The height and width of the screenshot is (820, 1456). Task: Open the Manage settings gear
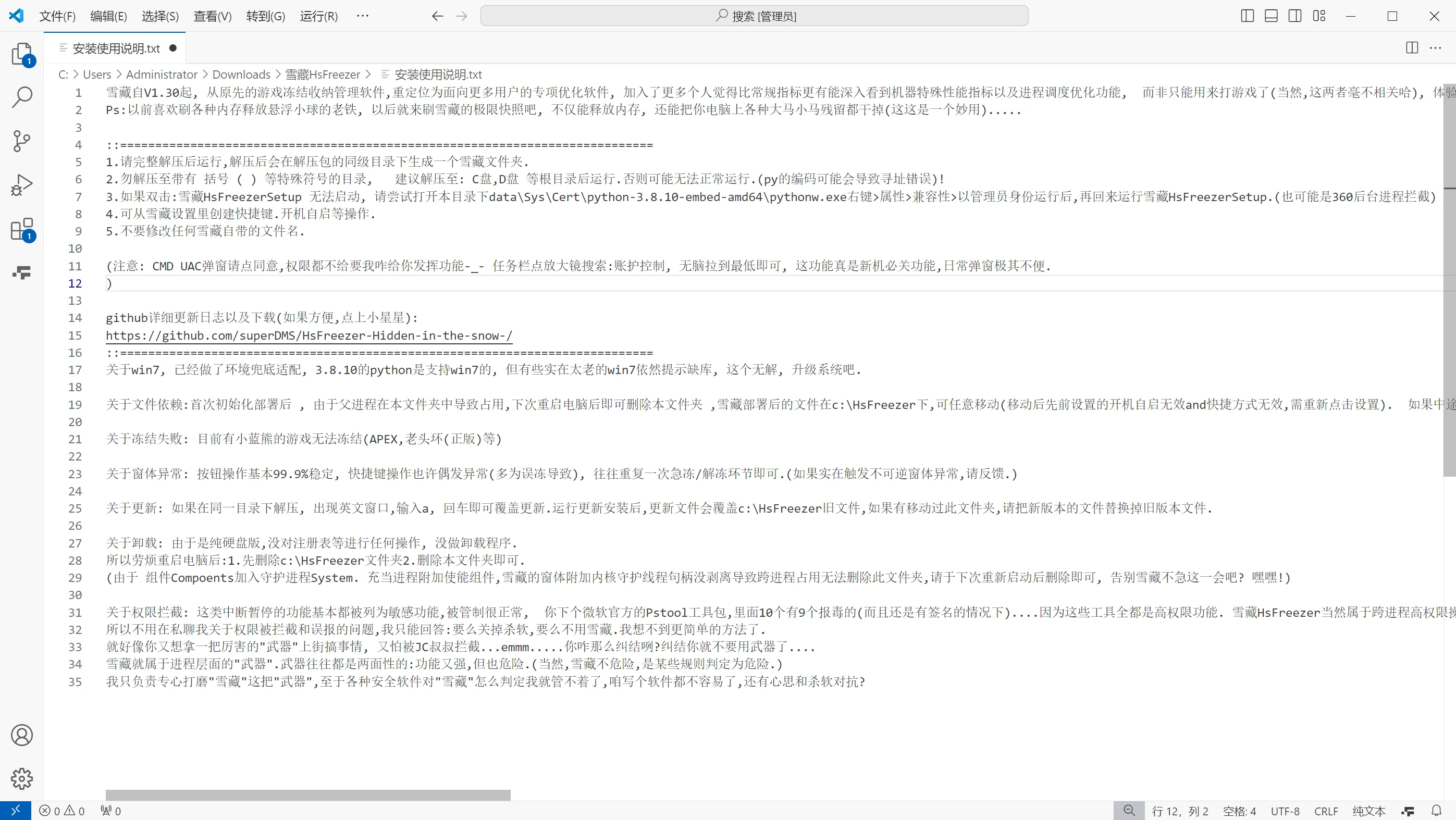(22, 779)
